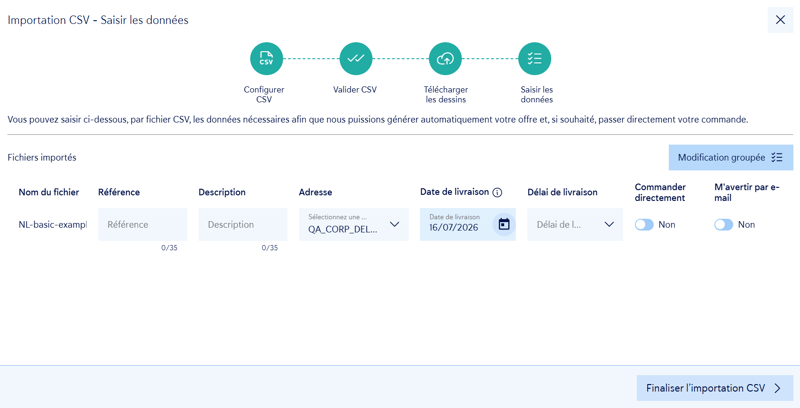Open the calendar picker for delivery date
The image size is (800, 408).
click(x=504, y=224)
